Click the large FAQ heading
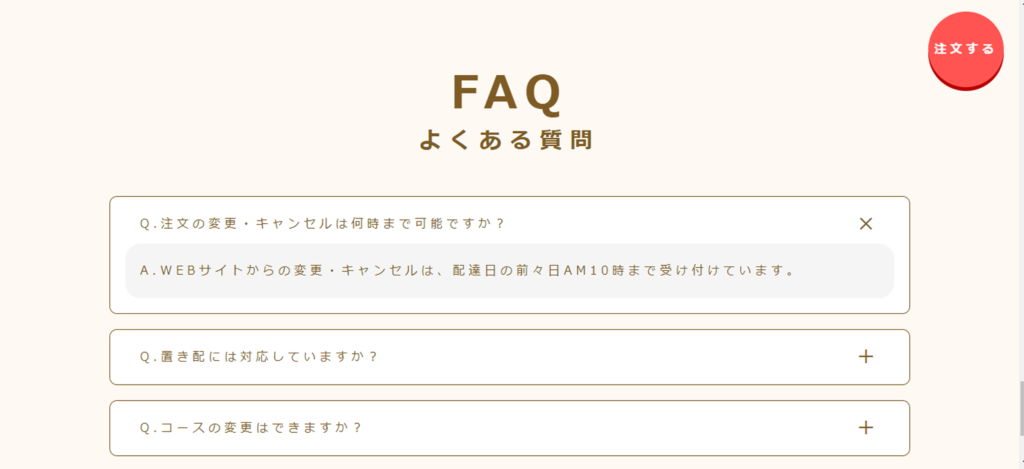Image resolution: width=1024 pixels, height=469 pixels. 508,92
